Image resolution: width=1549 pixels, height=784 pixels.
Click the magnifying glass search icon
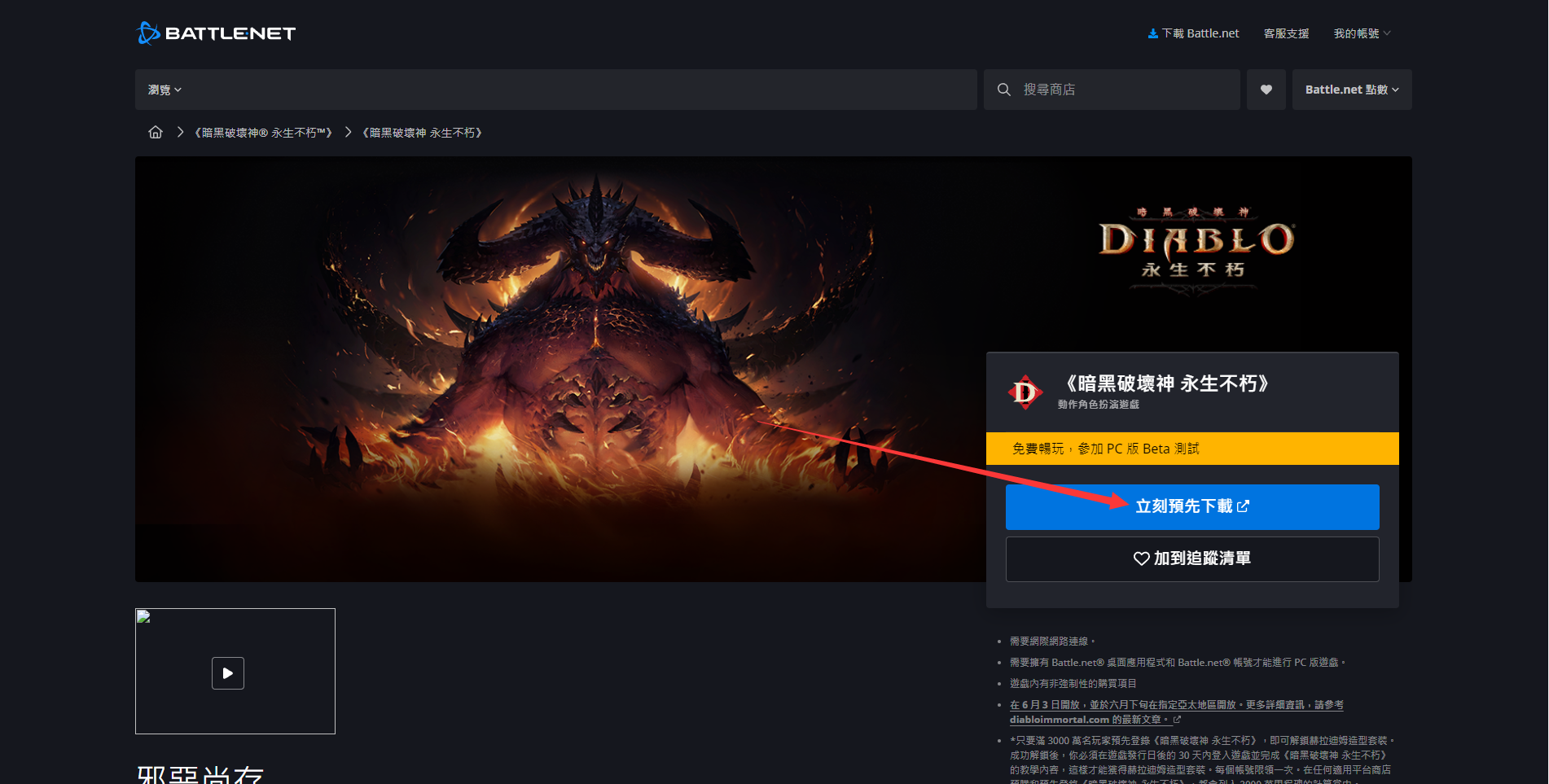coord(1003,90)
